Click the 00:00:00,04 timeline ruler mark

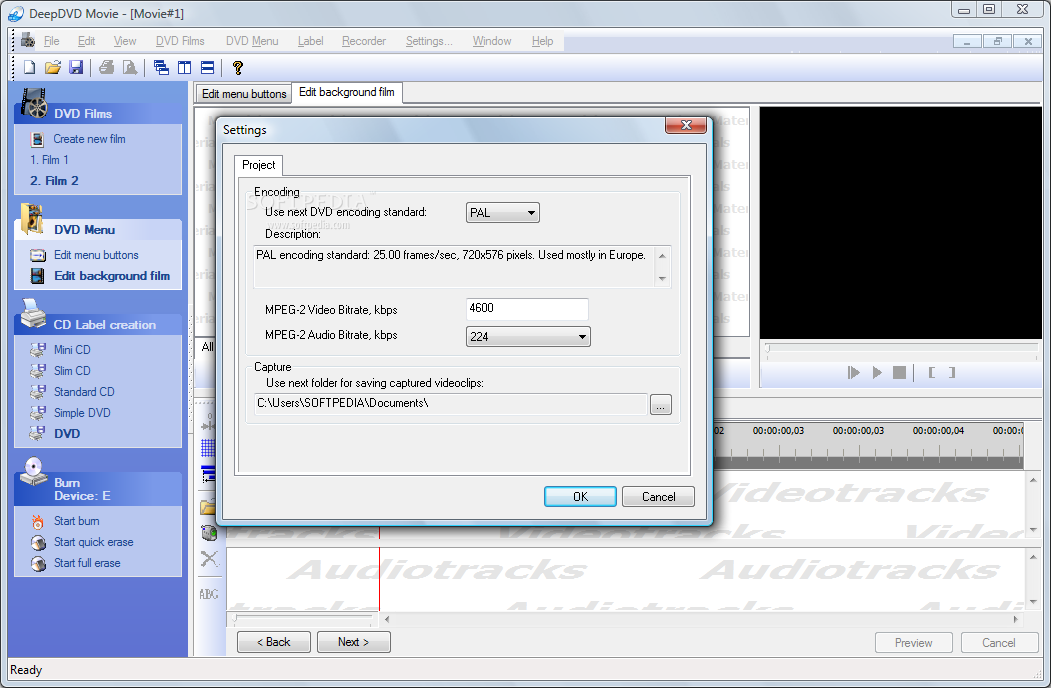tap(938, 431)
